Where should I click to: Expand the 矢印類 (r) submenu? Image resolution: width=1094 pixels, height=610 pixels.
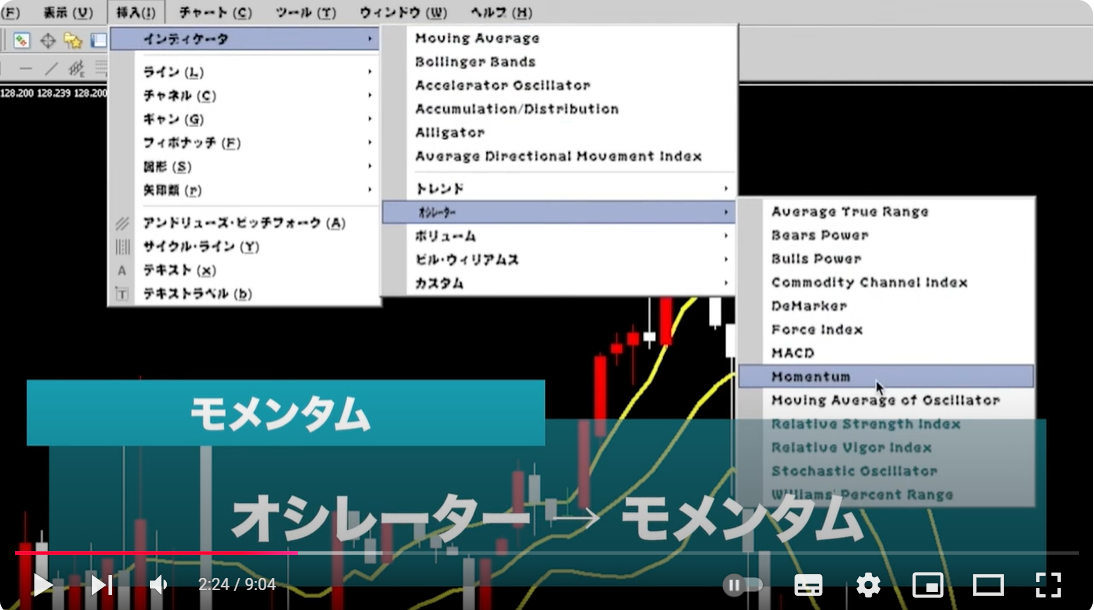[245, 190]
